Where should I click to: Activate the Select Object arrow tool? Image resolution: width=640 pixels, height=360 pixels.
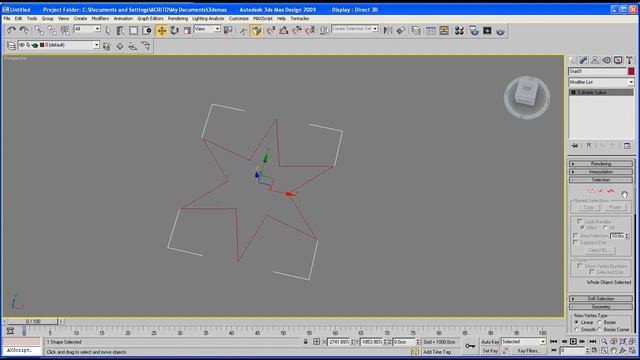point(108,30)
